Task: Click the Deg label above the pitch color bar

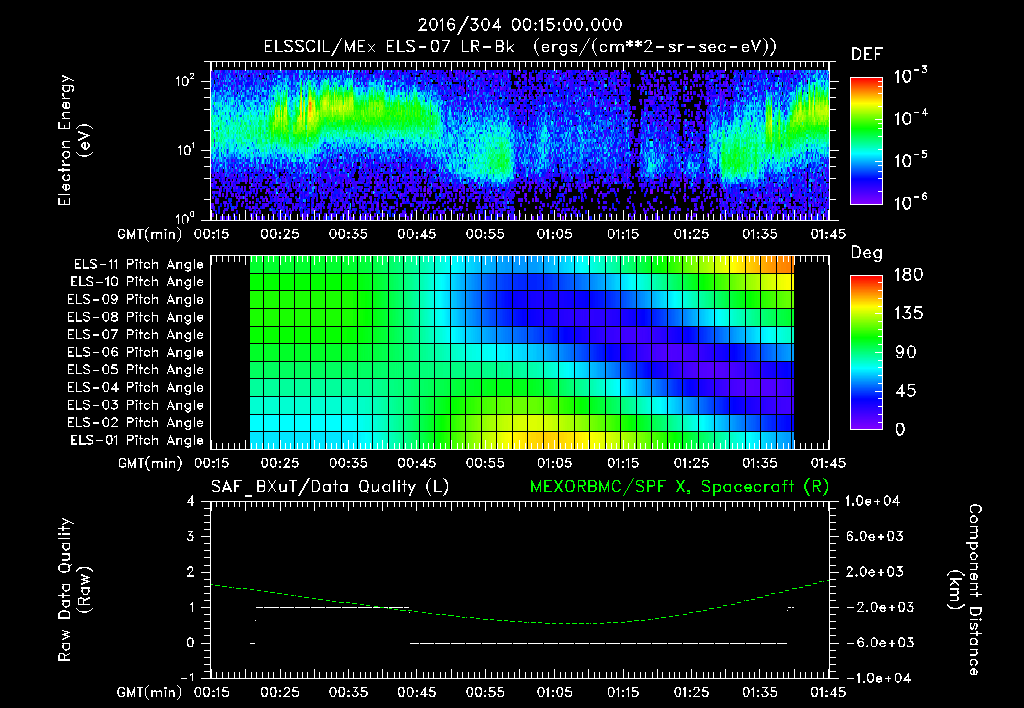Action: click(x=866, y=253)
